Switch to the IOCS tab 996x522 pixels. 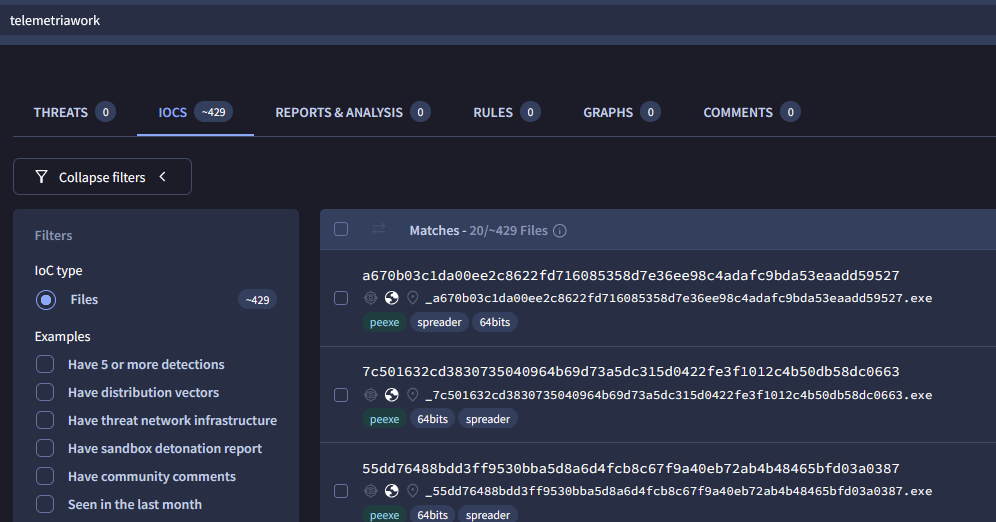coord(195,112)
